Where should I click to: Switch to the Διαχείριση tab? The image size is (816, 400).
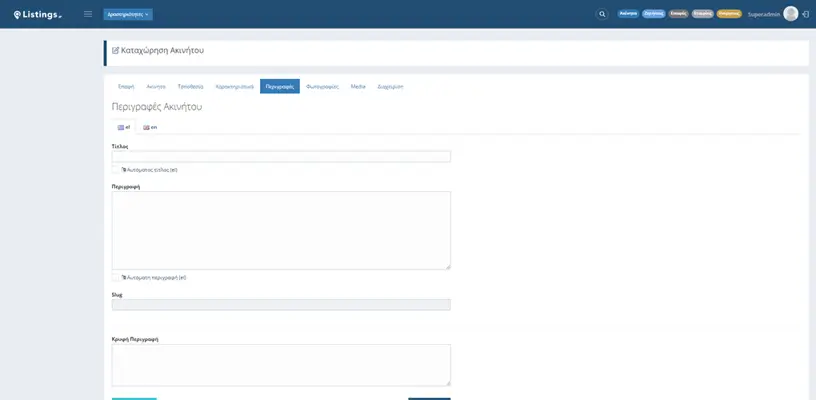pos(390,86)
